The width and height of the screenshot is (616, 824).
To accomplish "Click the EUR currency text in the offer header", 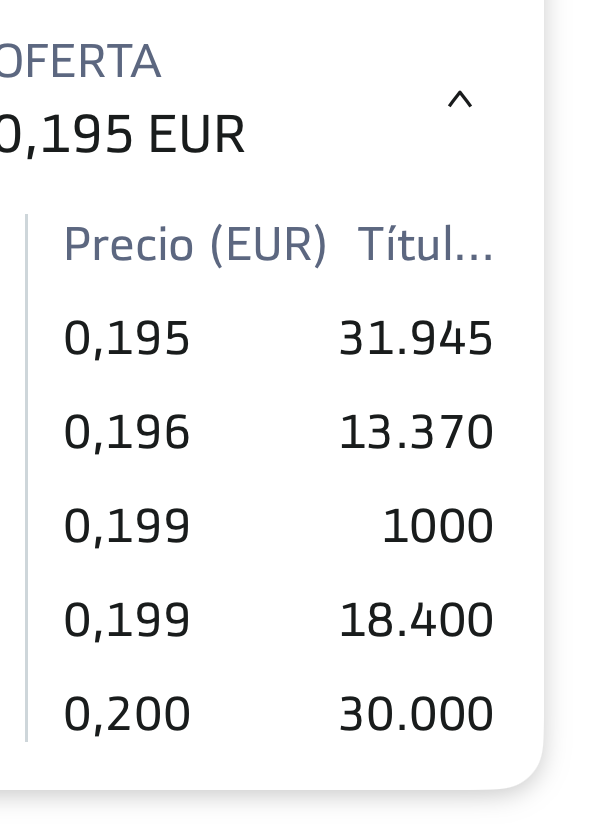I will (197, 135).
